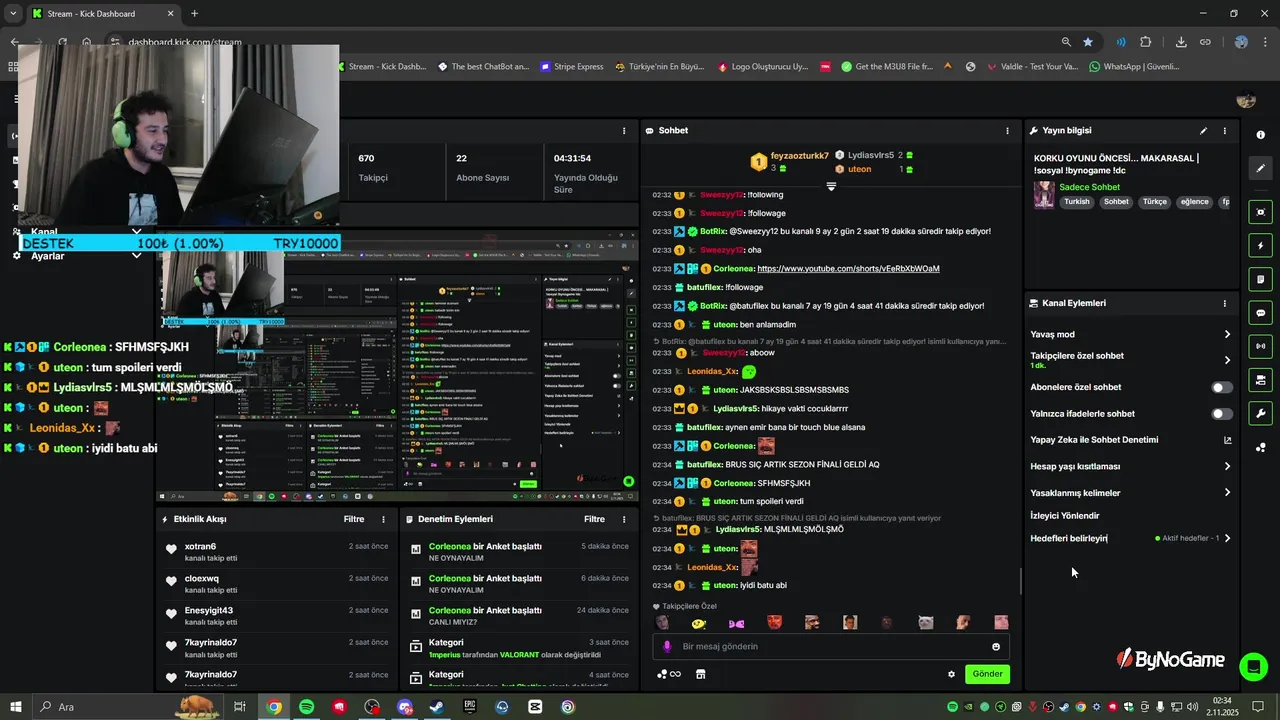Image resolution: width=1280 pixels, height=720 pixels.
Task: Edit stream info with the Yayın bilgisi pencil
Action: pyautogui.click(x=1203, y=131)
